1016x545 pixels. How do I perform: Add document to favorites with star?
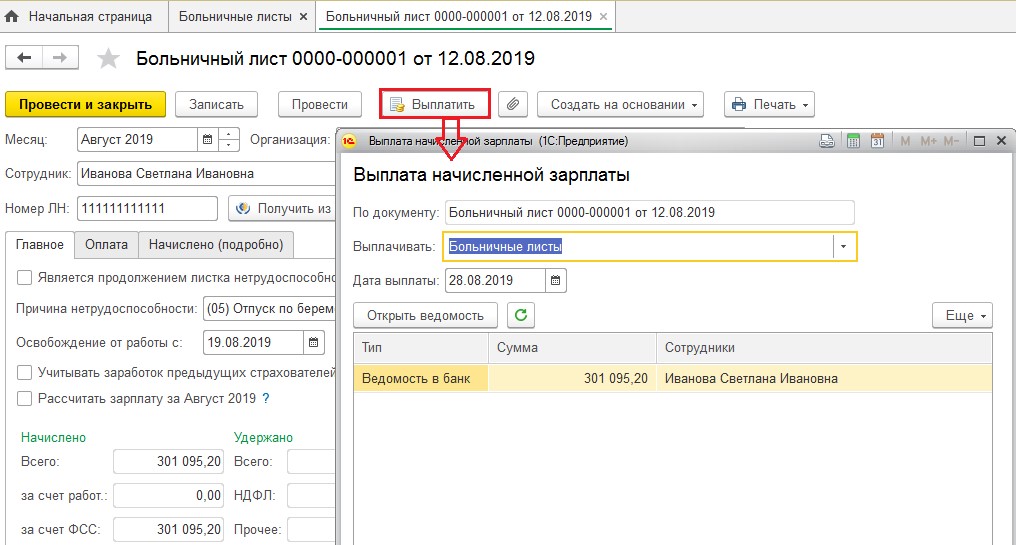108,59
